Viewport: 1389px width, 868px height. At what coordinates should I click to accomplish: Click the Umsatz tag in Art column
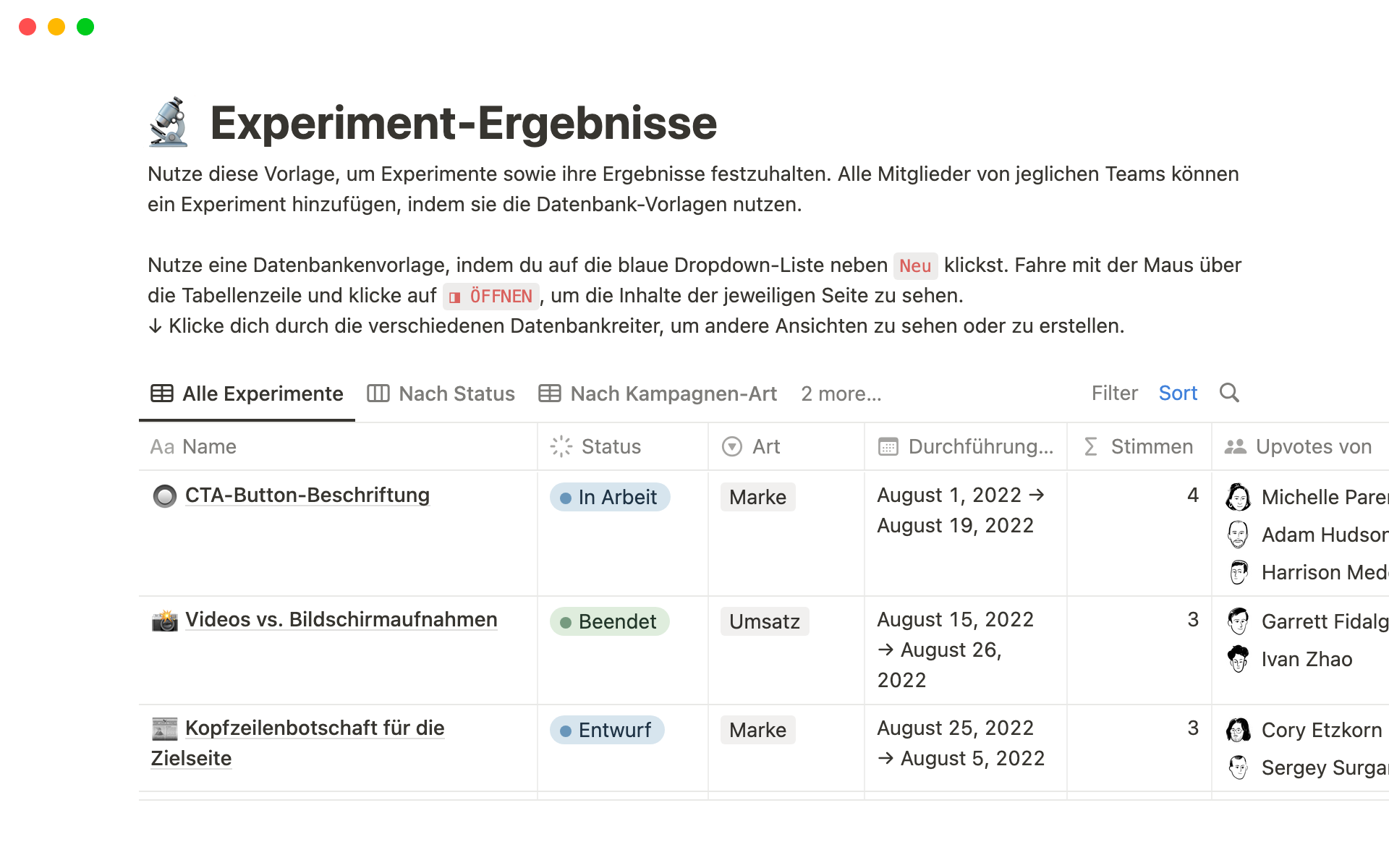765,621
